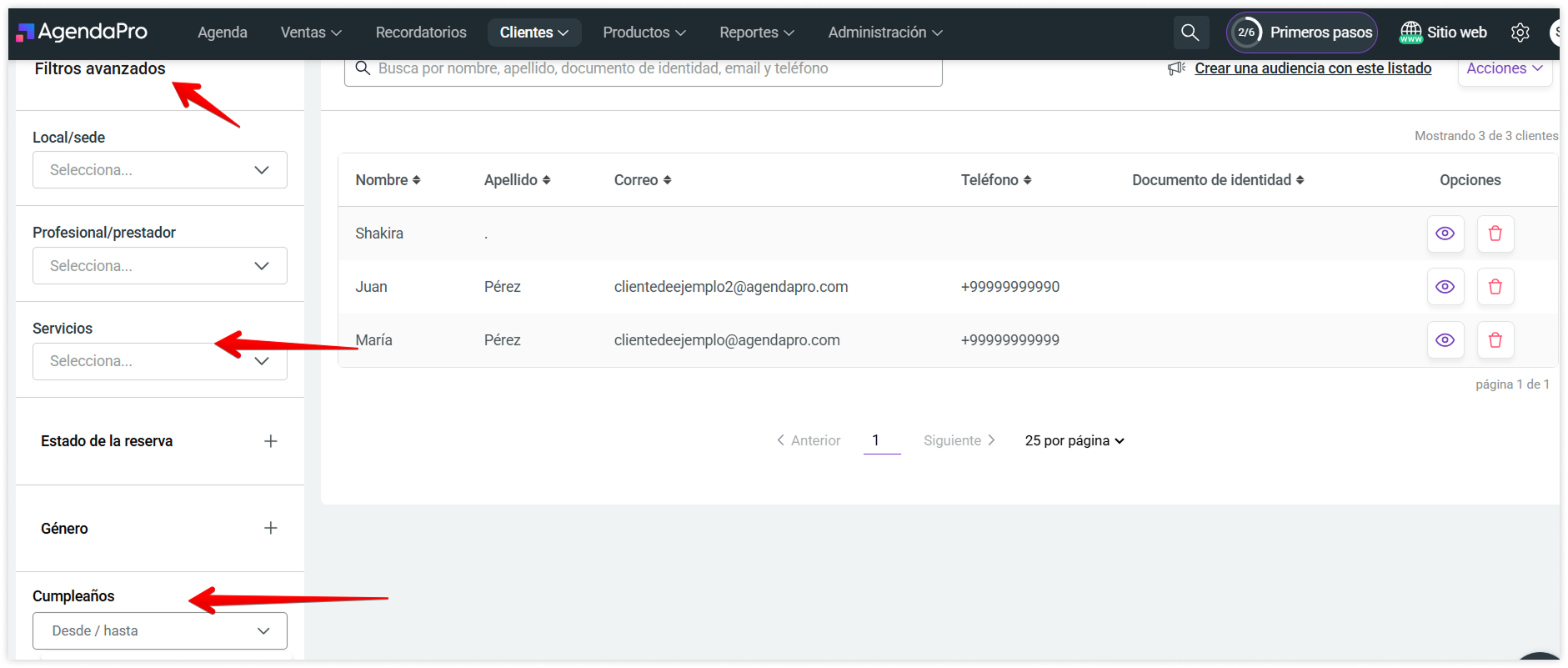Open the global search magnifier icon
The image size is (1568, 668).
pyautogui.click(x=1190, y=33)
